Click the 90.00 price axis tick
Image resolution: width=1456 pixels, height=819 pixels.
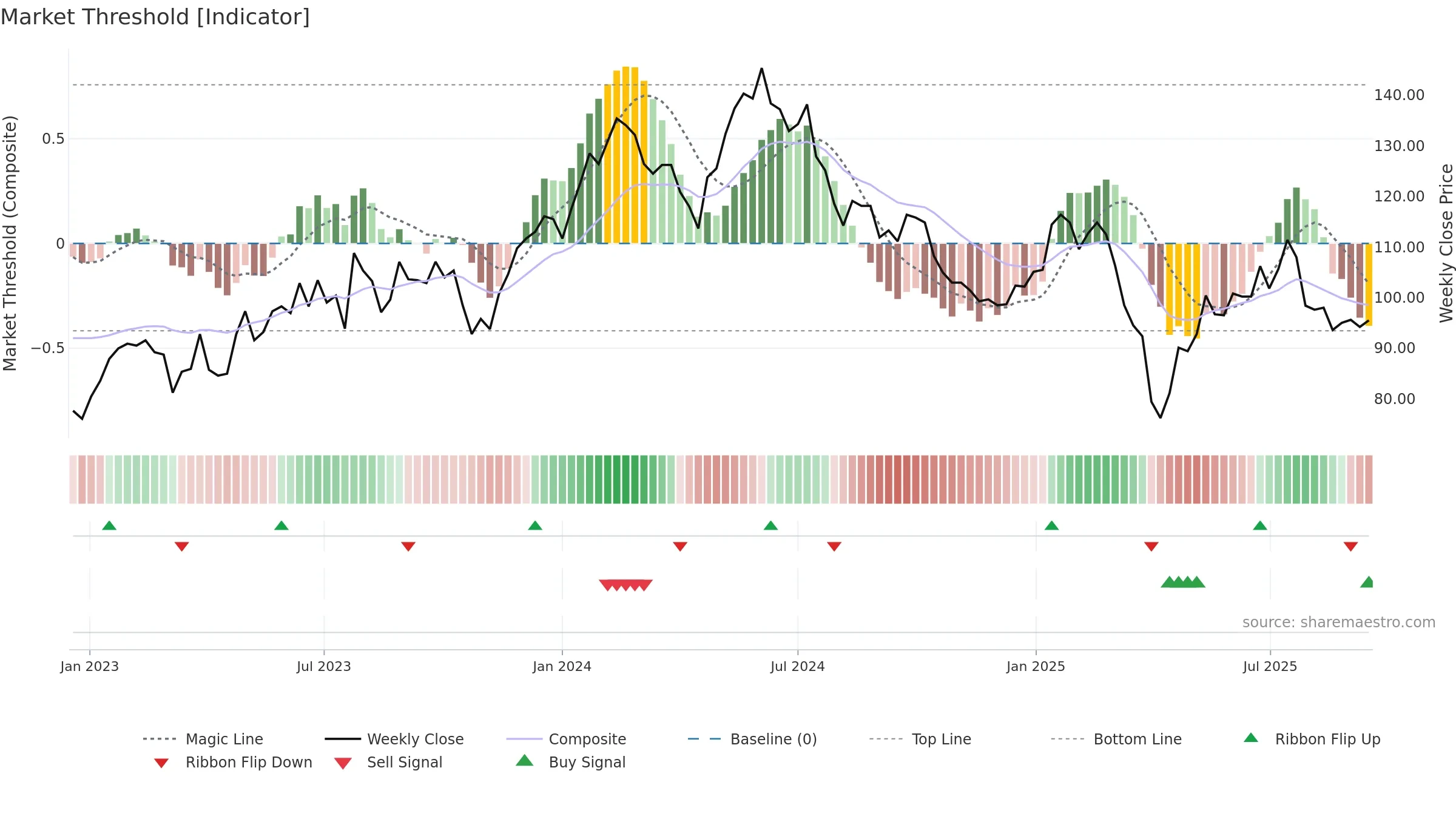tap(1395, 348)
